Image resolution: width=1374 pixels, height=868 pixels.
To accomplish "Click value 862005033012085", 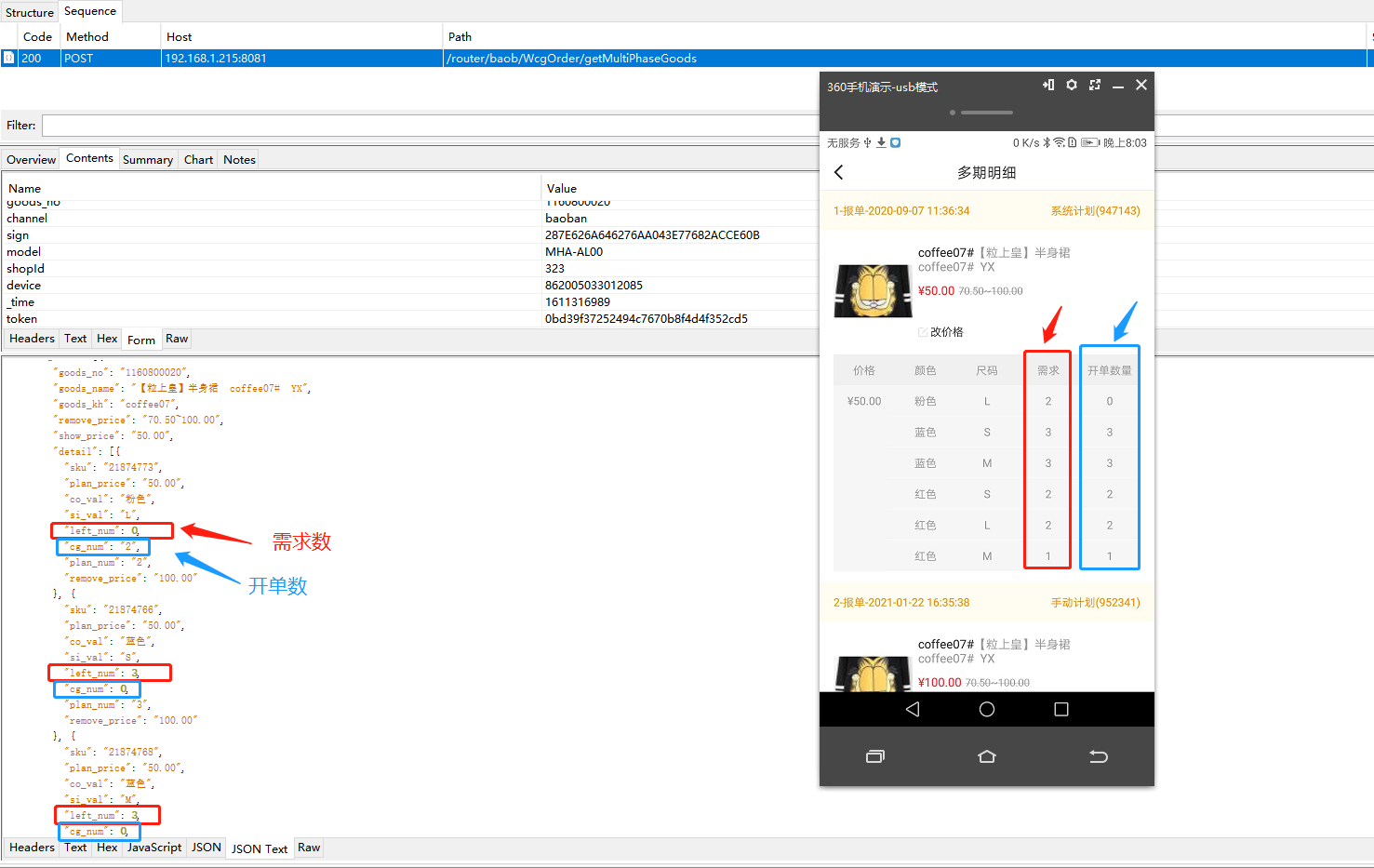I will click(x=594, y=286).
